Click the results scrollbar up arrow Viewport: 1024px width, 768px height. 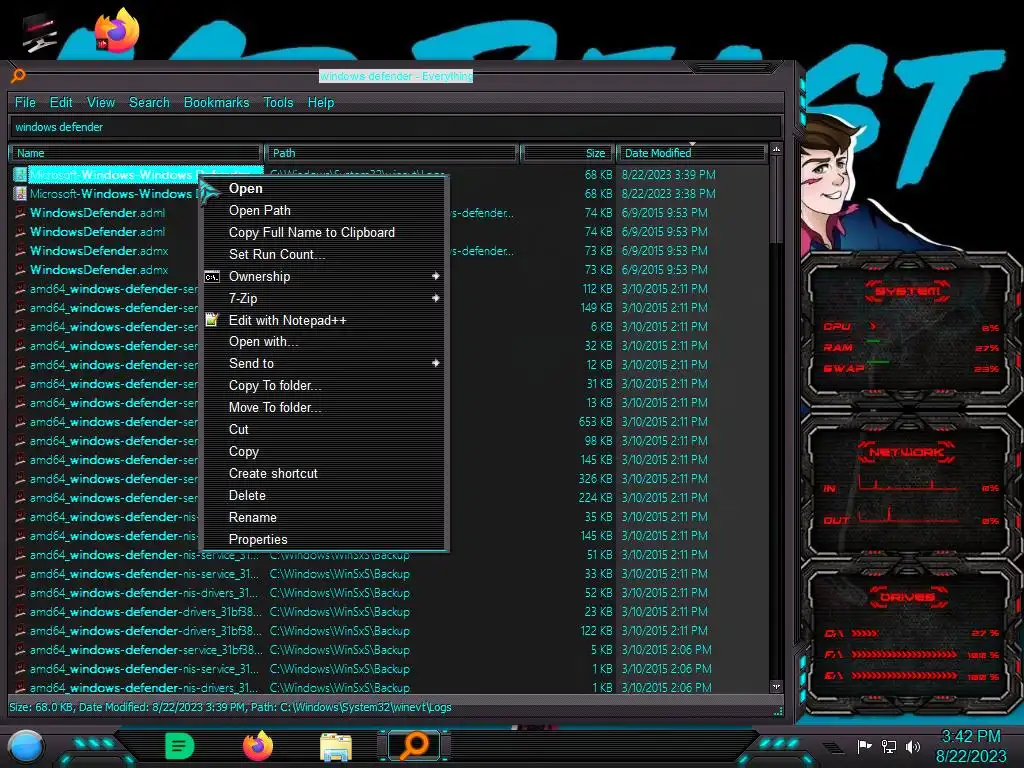click(x=776, y=150)
